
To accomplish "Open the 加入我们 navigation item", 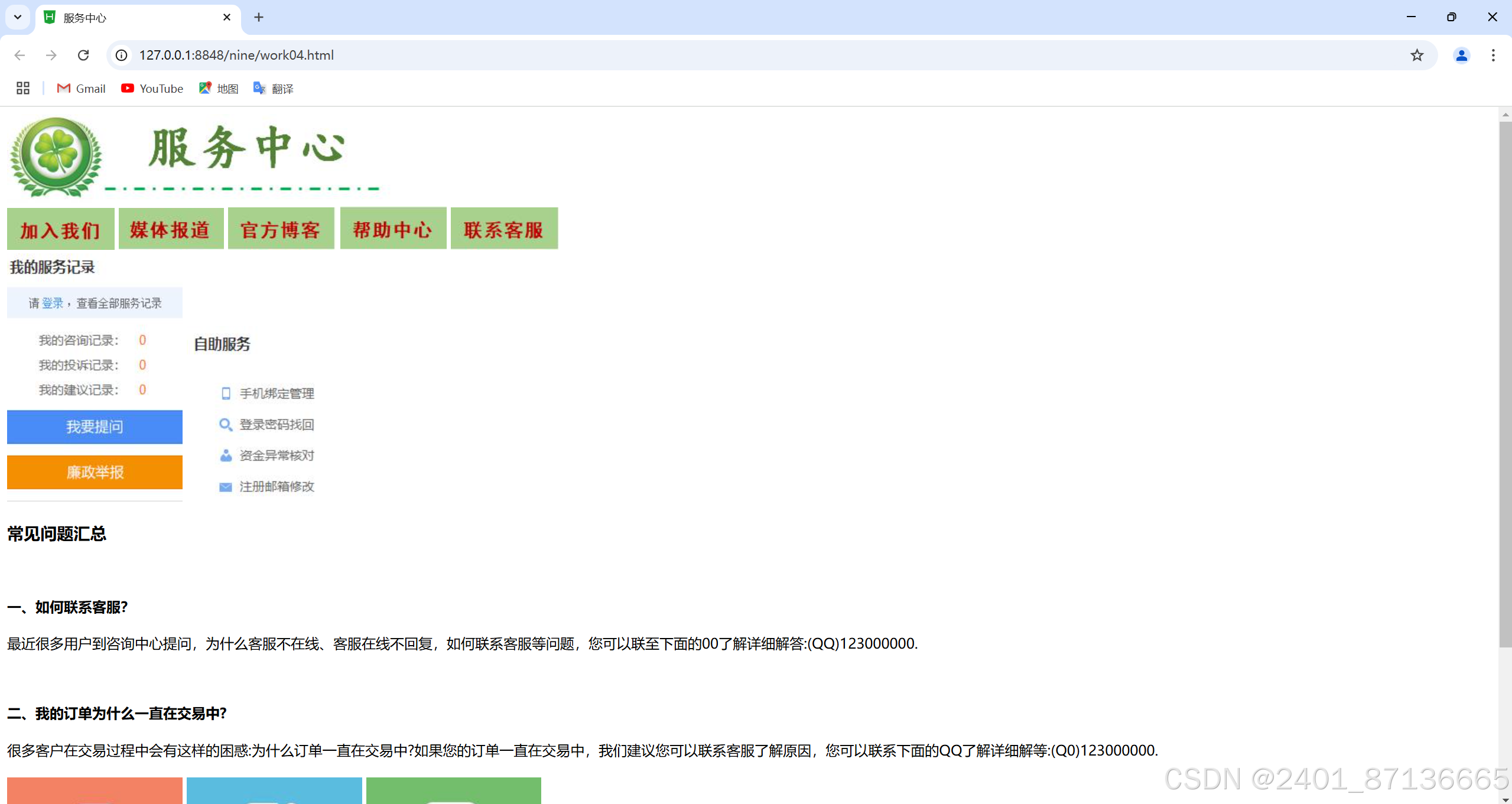I will pos(60,229).
